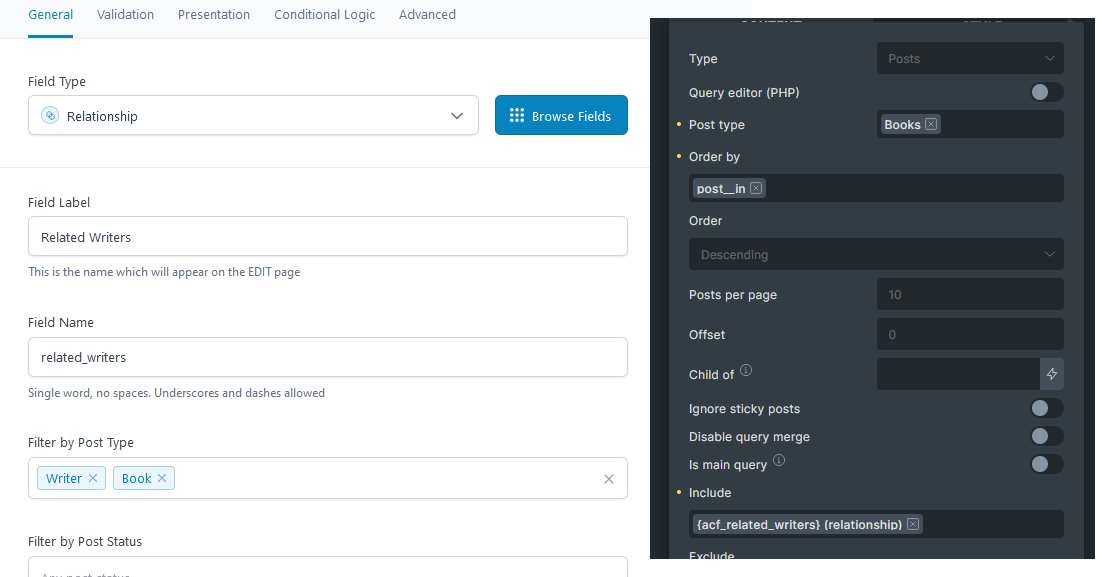The height and width of the screenshot is (577, 1102).
Task: Enable Ignore sticky posts toggle
Action: coord(1046,408)
